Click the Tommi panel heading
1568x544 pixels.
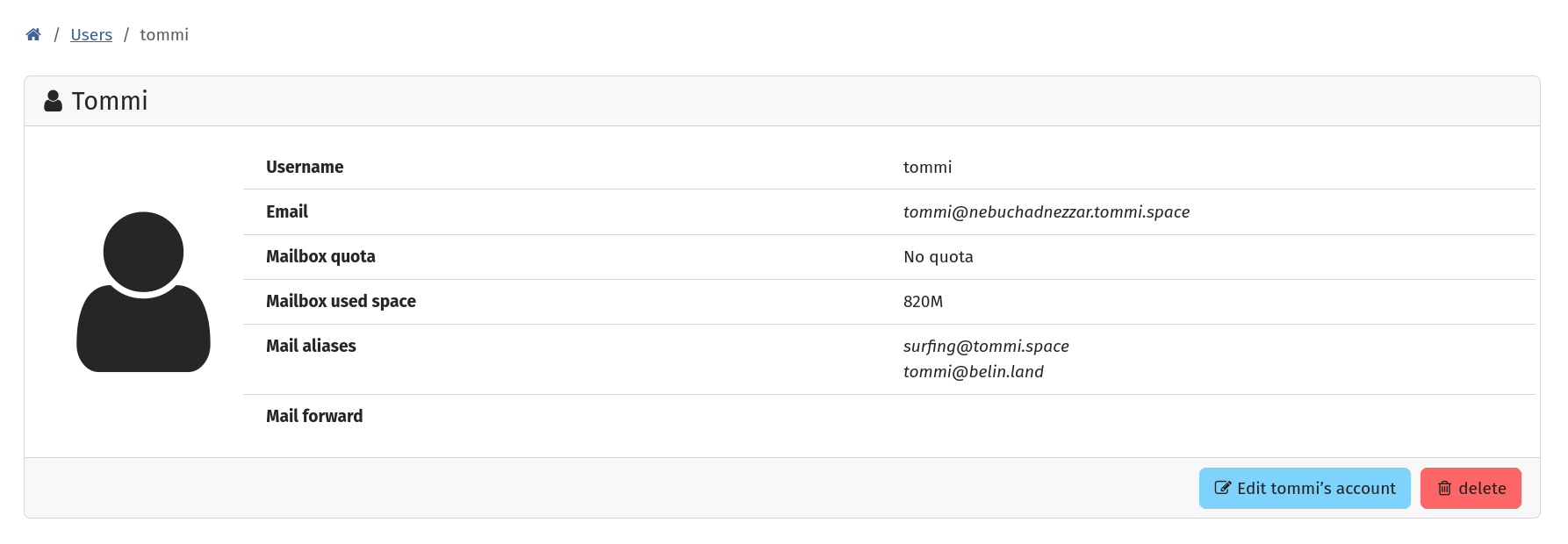point(110,101)
